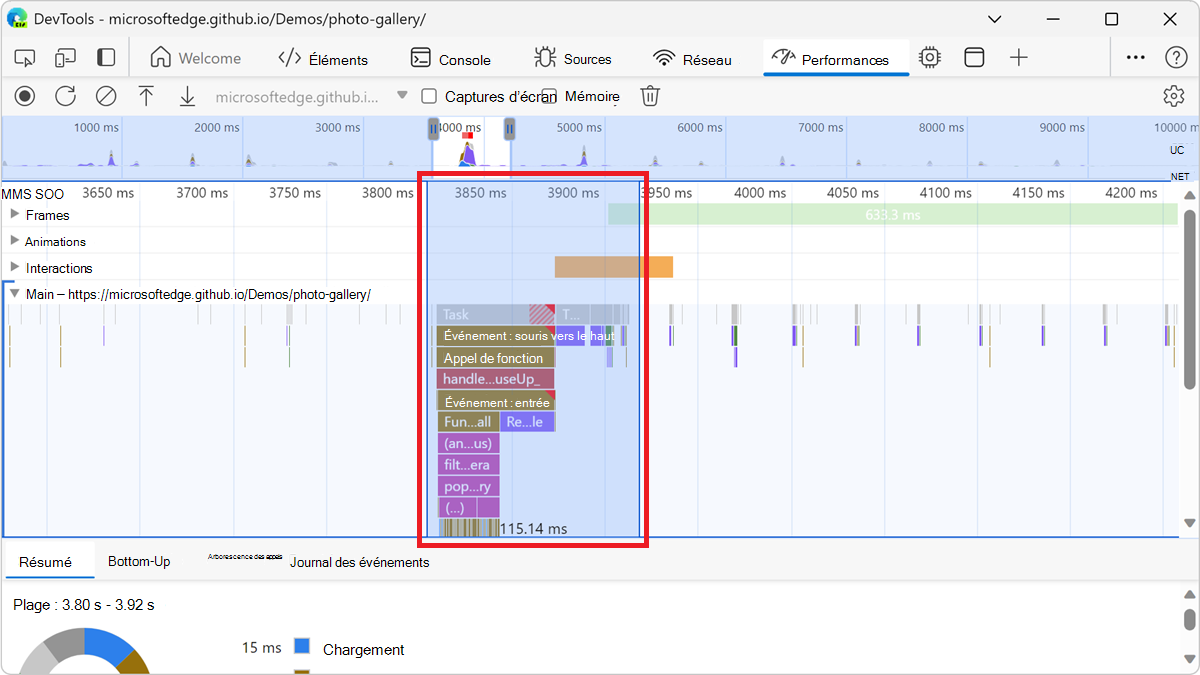This screenshot has height=675, width=1200.
Task: Enable the Captures d'écran checkbox
Action: [x=429, y=96]
